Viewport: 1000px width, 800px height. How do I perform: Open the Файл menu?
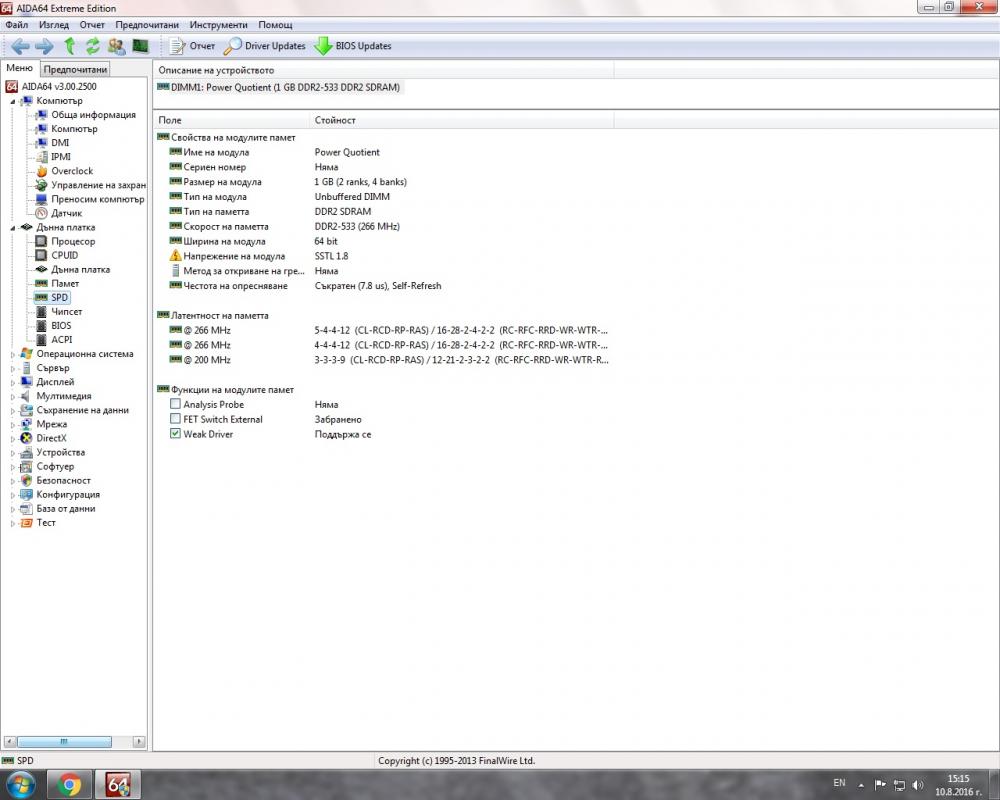[x=17, y=25]
